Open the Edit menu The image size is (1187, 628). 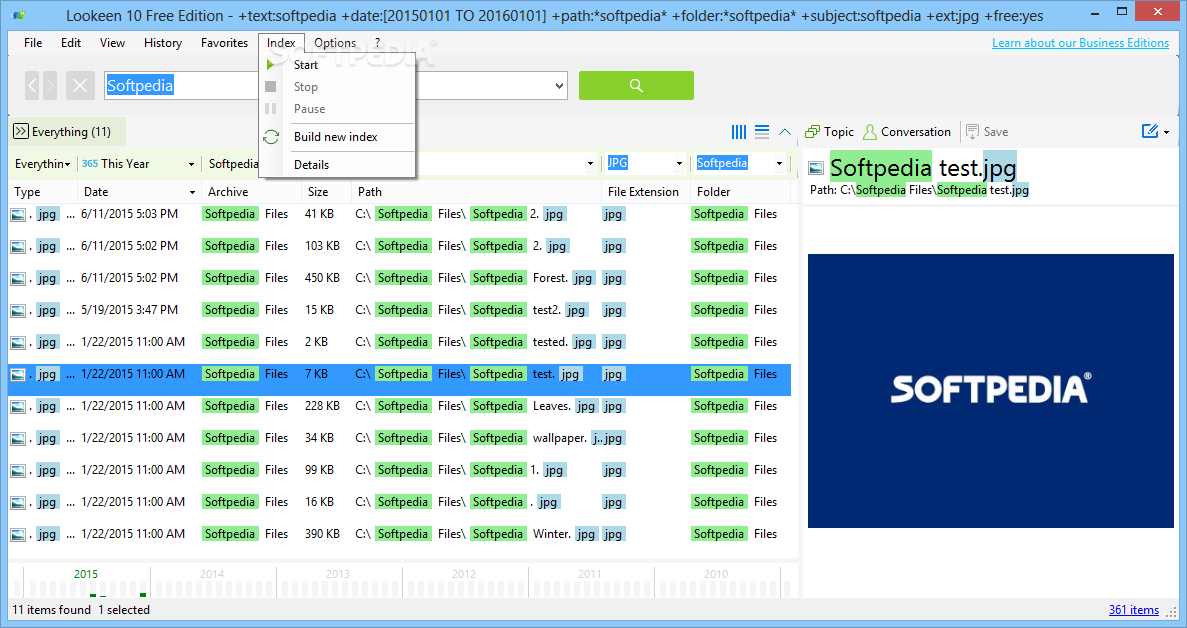(71, 43)
